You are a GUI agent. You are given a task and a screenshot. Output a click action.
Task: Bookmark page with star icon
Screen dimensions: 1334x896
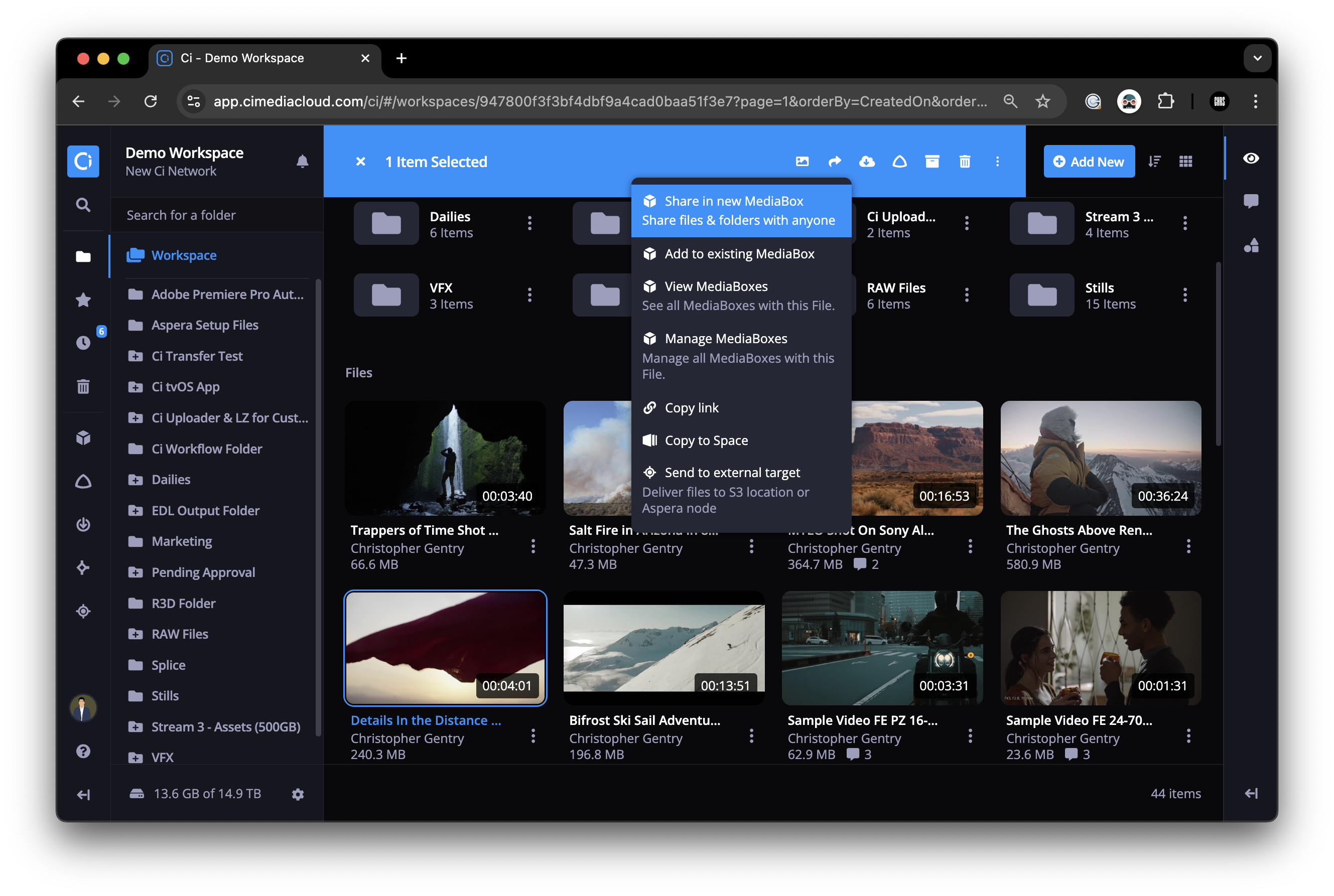pyautogui.click(x=1042, y=101)
